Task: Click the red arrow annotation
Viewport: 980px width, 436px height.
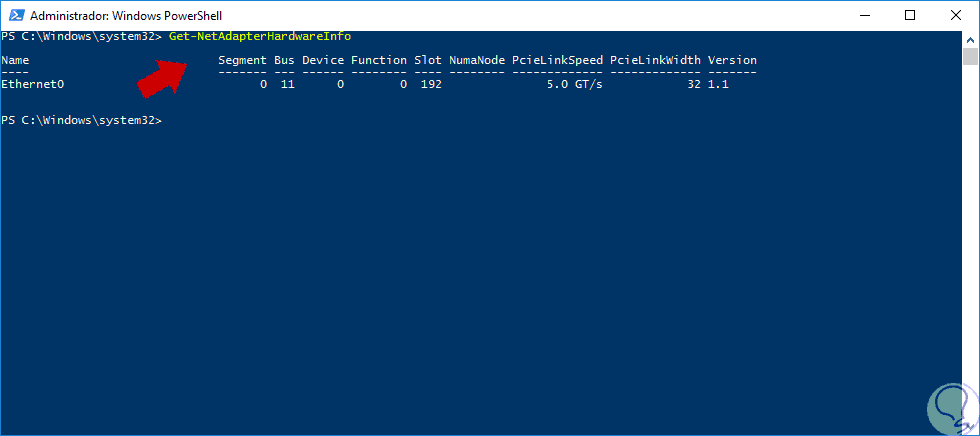Action: tap(165, 76)
